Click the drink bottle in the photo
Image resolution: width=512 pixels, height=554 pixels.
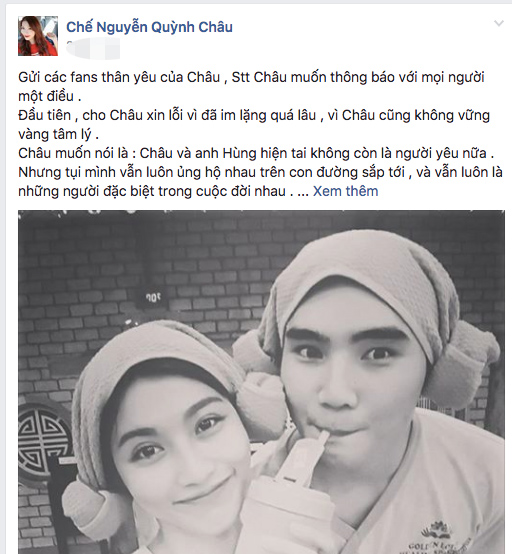point(290,502)
